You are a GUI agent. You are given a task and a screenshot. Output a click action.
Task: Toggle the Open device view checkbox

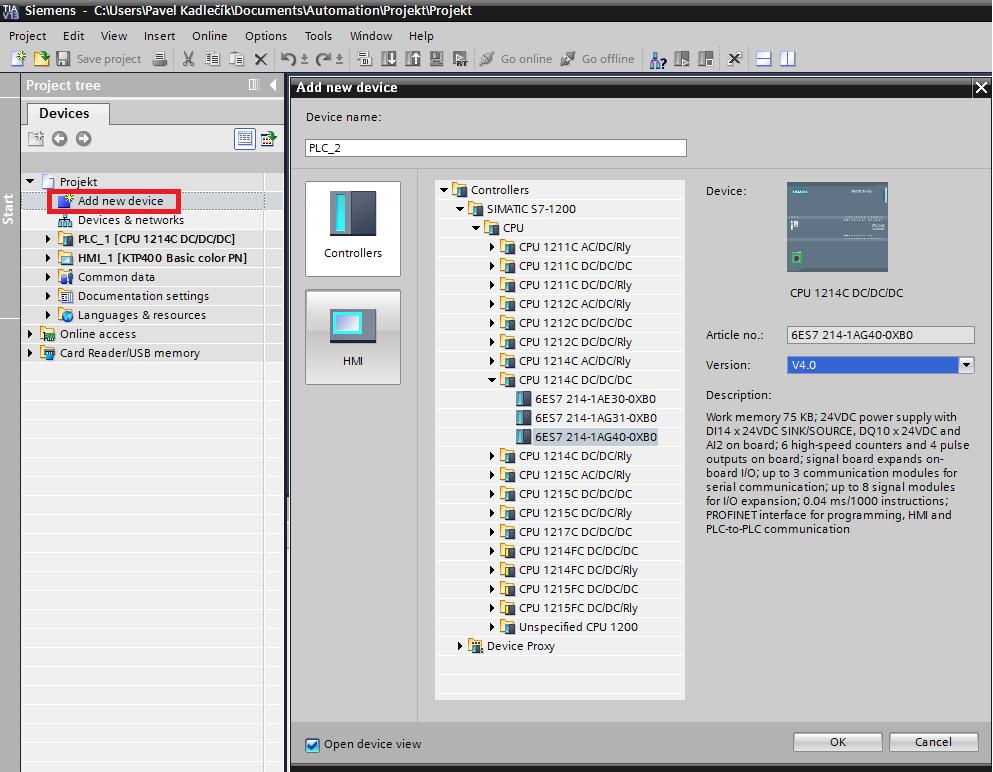(312, 745)
